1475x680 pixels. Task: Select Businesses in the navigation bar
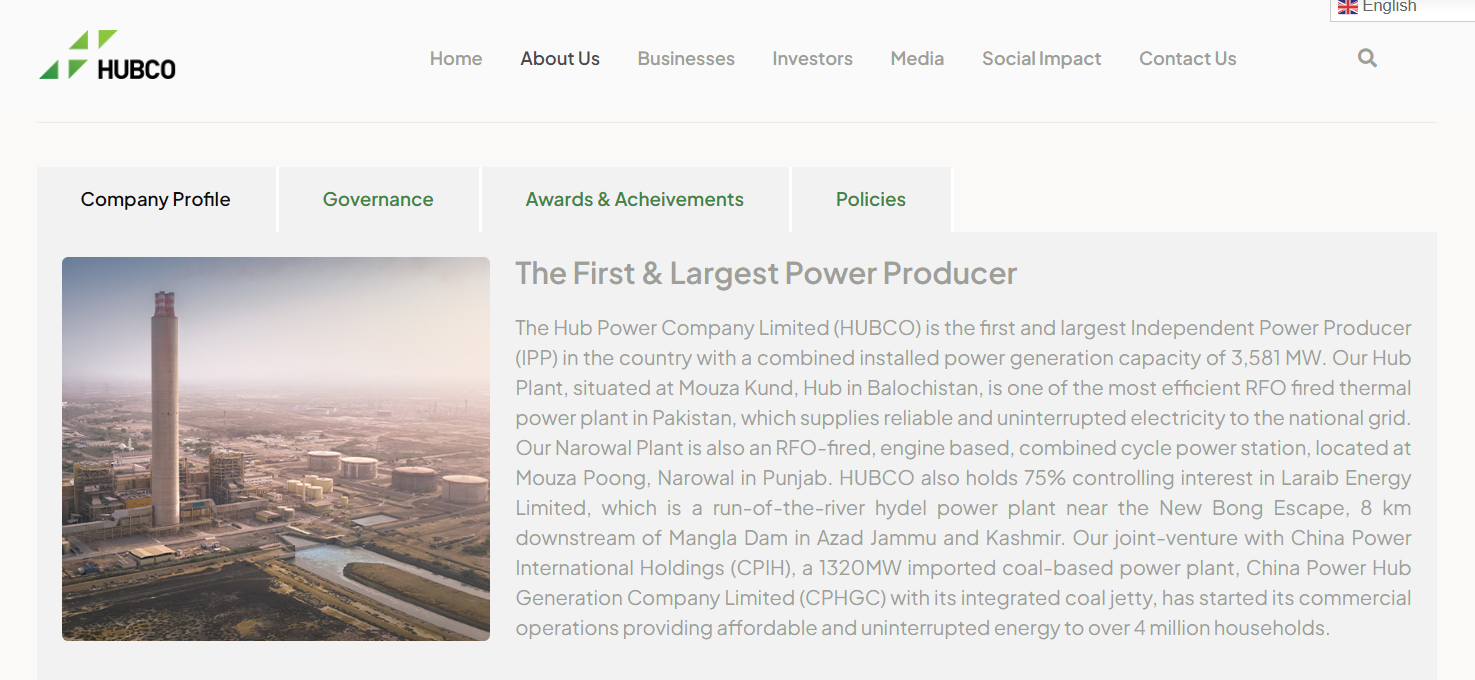pyautogui.click(x=686, y=59)
